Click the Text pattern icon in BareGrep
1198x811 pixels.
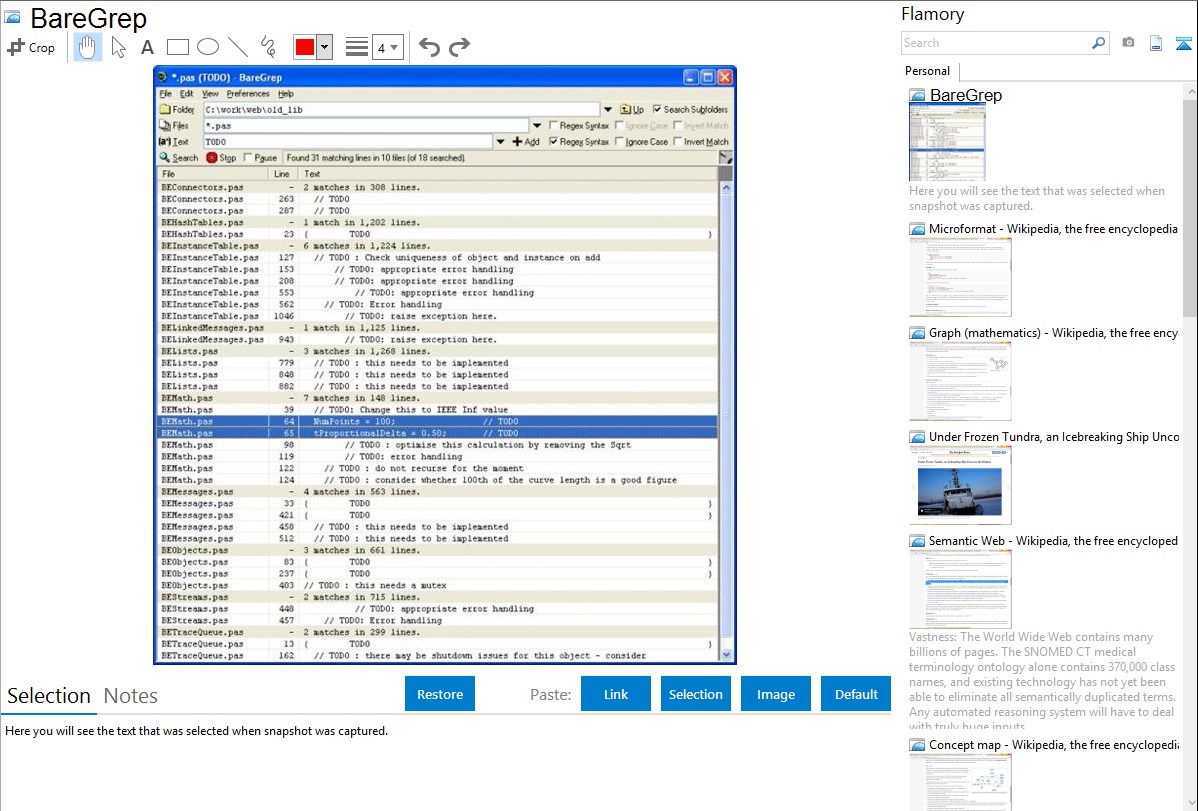(164, 141)
